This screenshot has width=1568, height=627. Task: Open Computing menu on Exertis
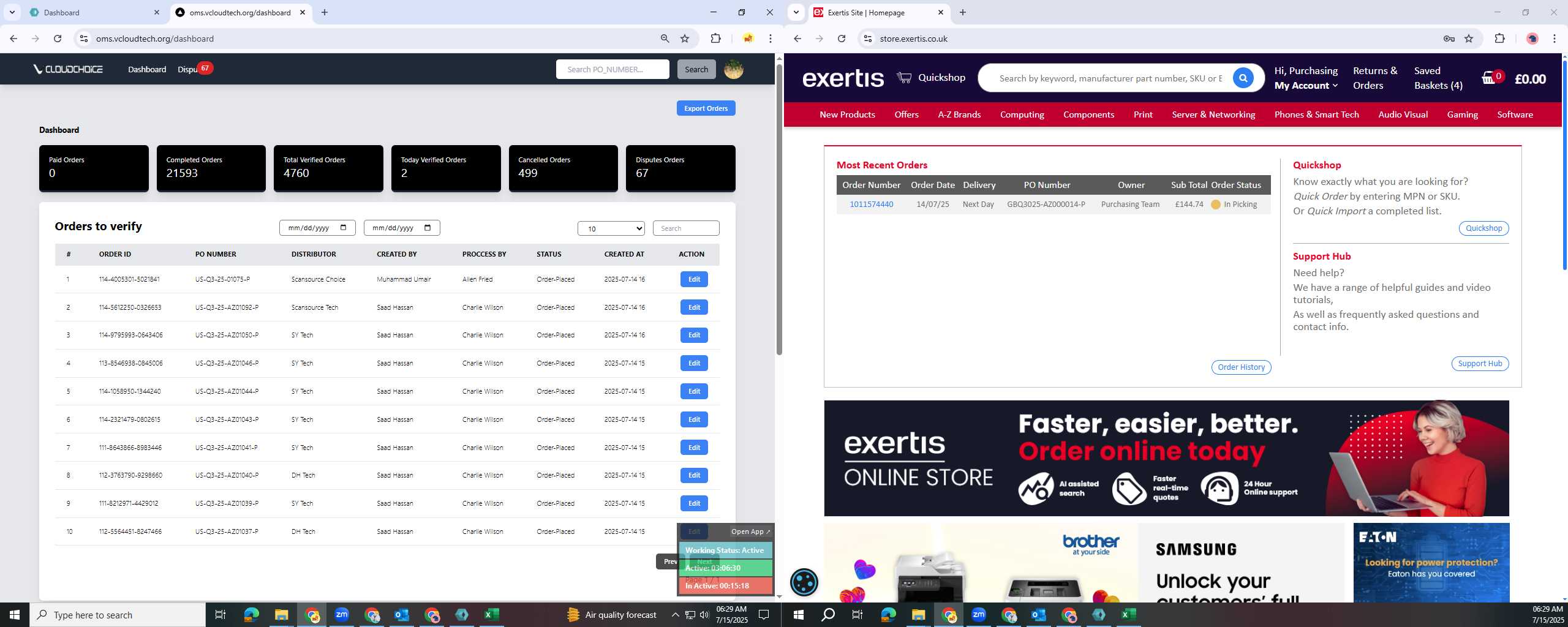point(1022,115)
